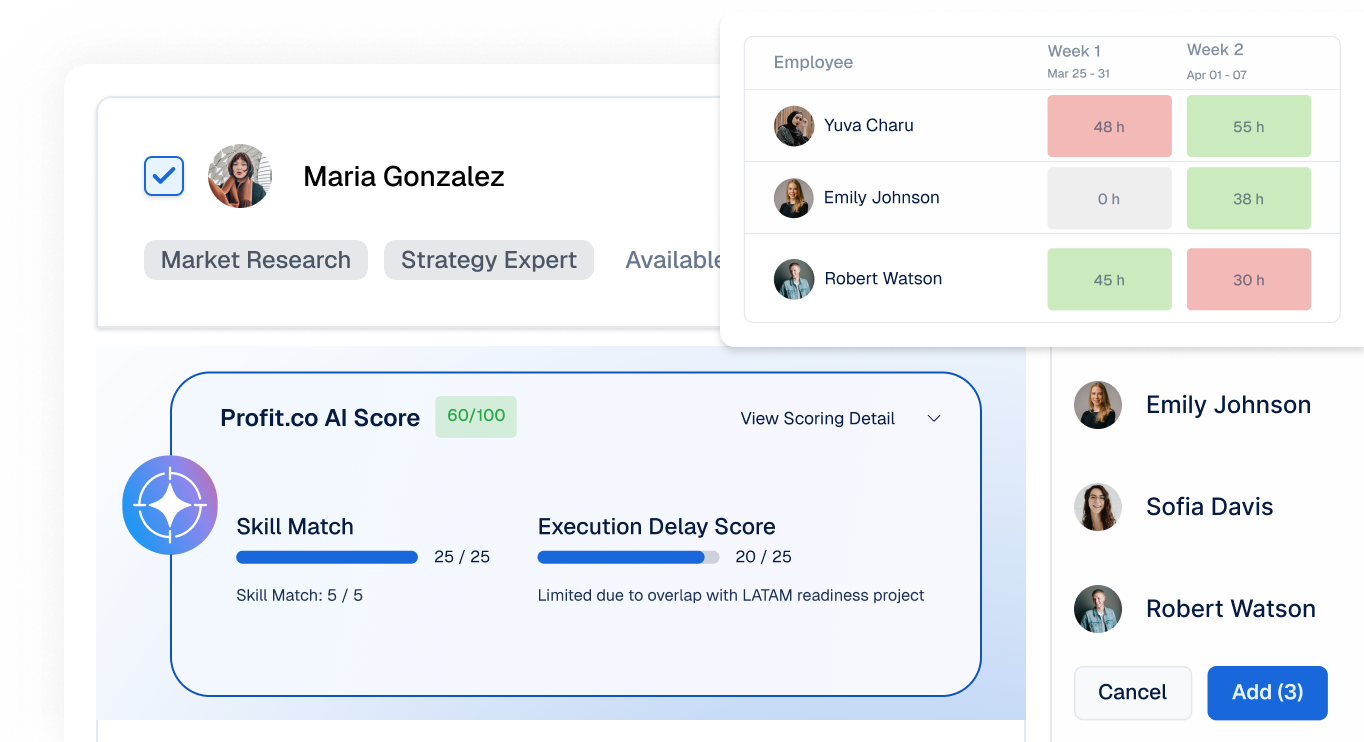Expand scoring detail with the chevron arrow

point(934,418)
